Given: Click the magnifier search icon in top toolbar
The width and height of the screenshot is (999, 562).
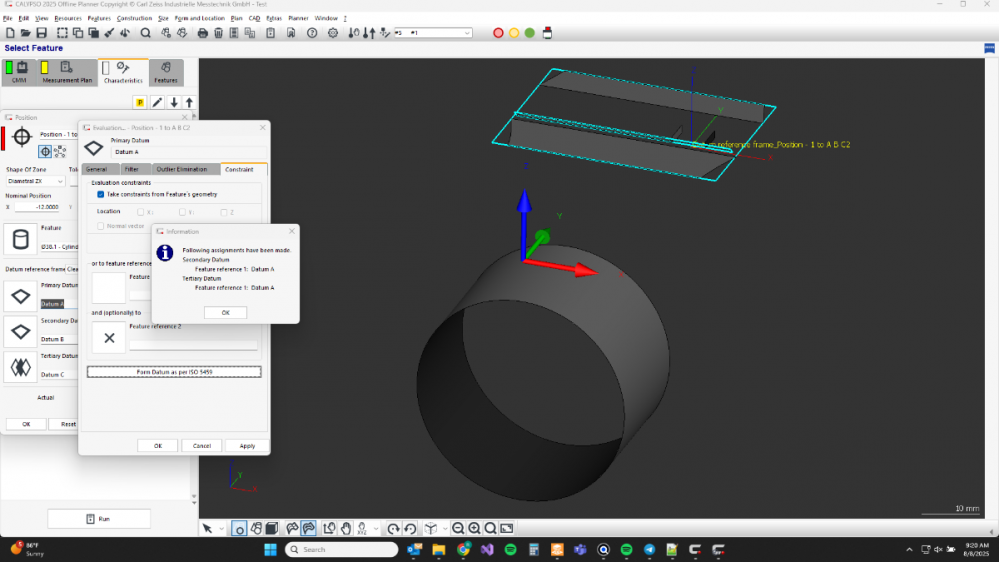Looking at the screenshot, I should pyautogui.click(x=146, y=33).
